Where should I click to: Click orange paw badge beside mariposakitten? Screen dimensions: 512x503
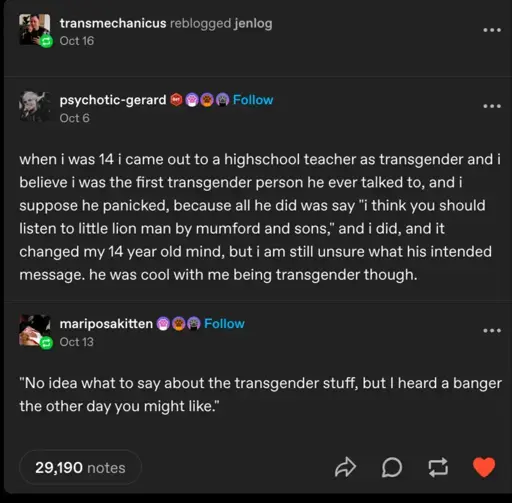(178, 324)
